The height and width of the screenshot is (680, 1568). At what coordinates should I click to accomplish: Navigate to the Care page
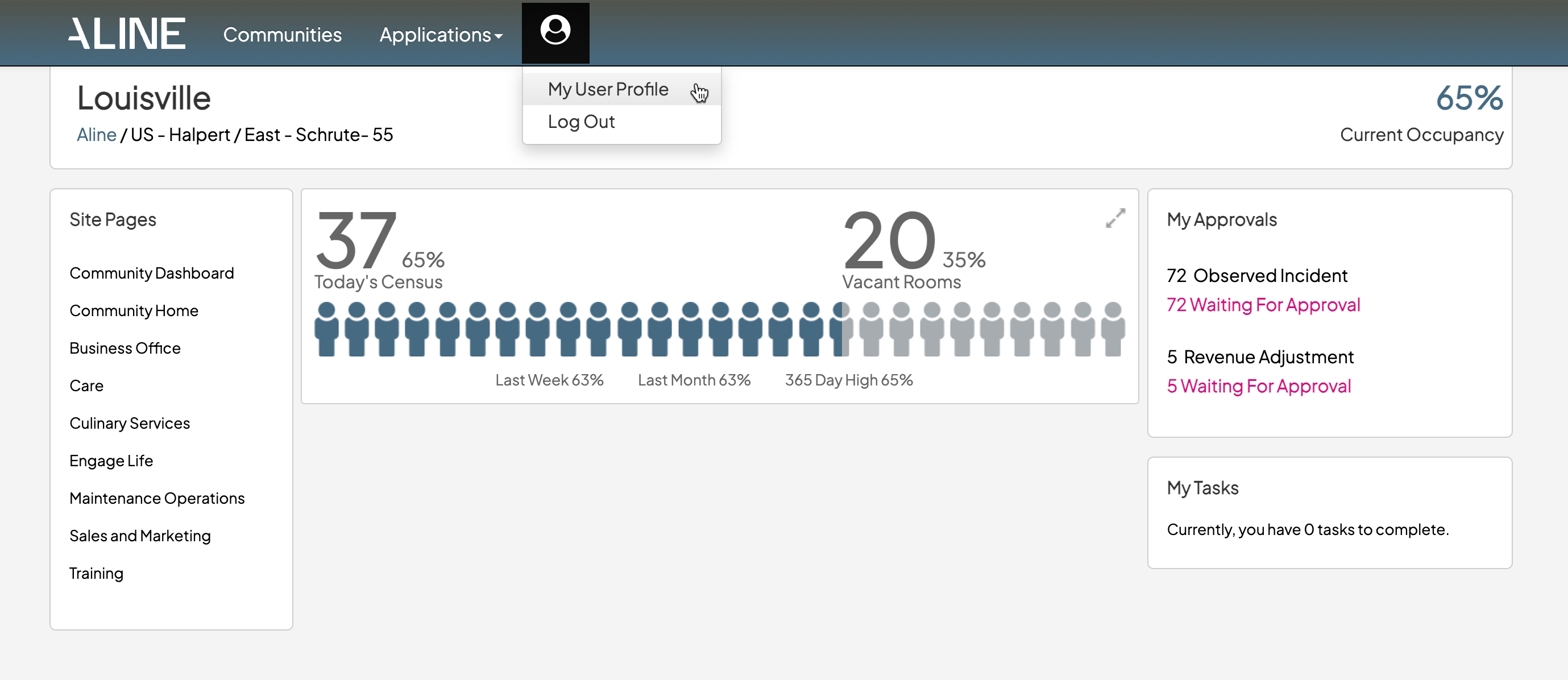tap(86, 386)
